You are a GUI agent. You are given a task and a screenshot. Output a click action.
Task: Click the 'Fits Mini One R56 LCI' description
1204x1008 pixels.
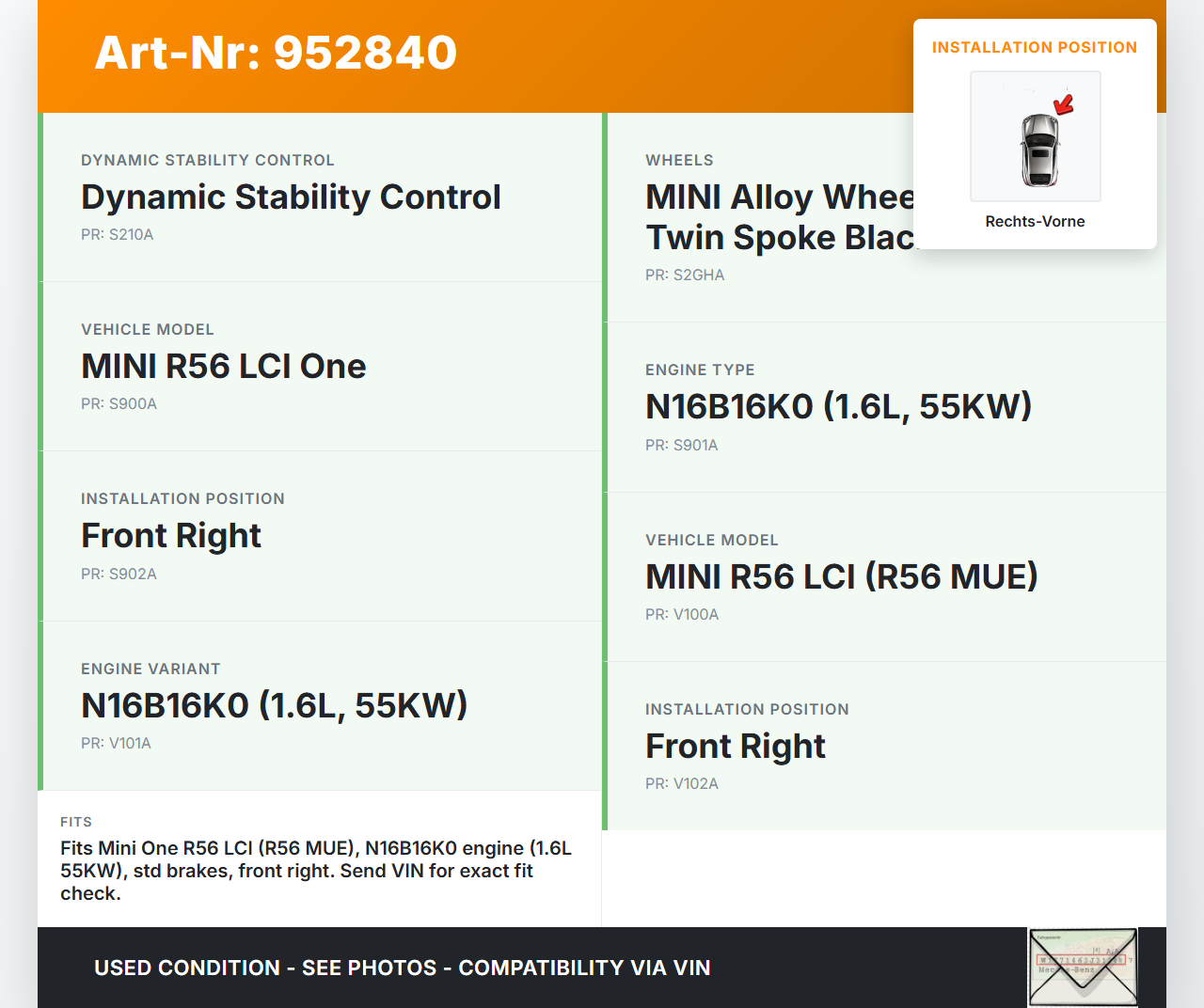pos(316,871)
